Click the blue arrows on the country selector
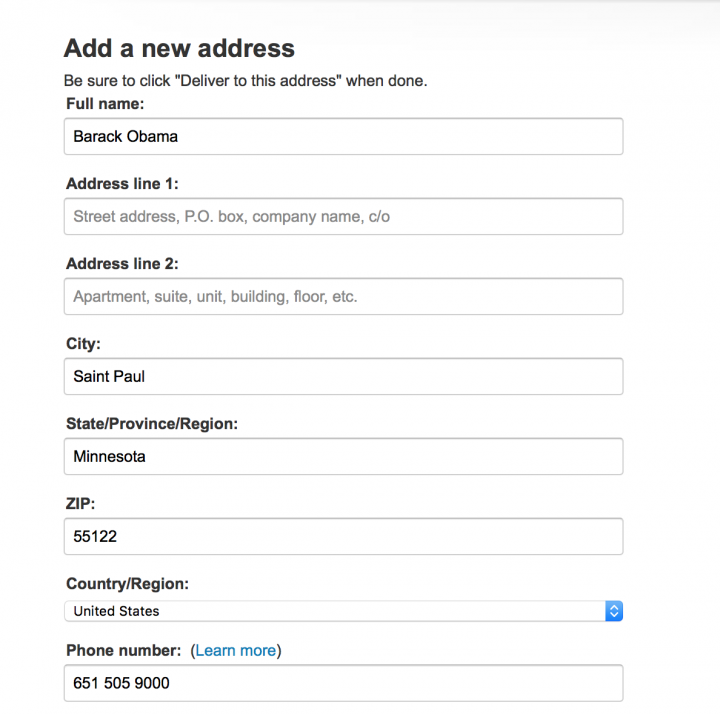The image size is (720, 714). pos(614,611)
